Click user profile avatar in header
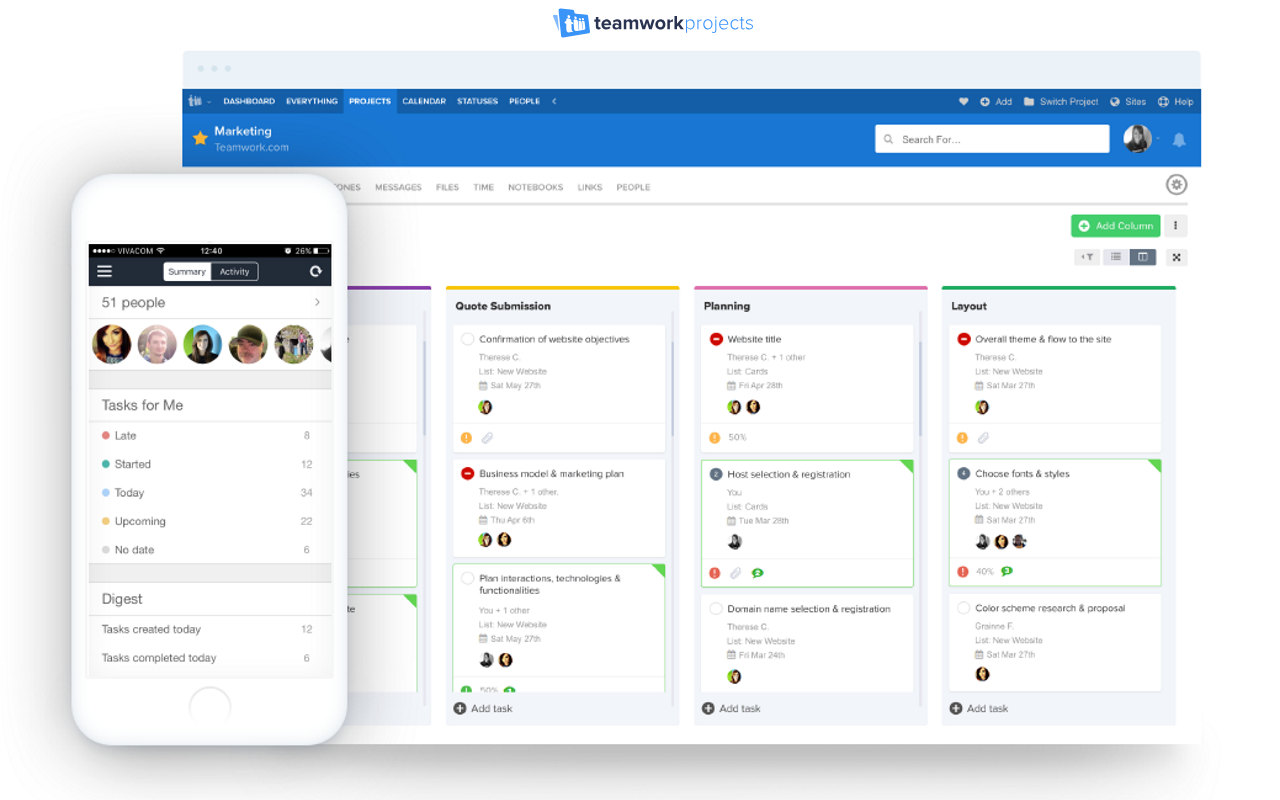 click(x=1137, y=139)
